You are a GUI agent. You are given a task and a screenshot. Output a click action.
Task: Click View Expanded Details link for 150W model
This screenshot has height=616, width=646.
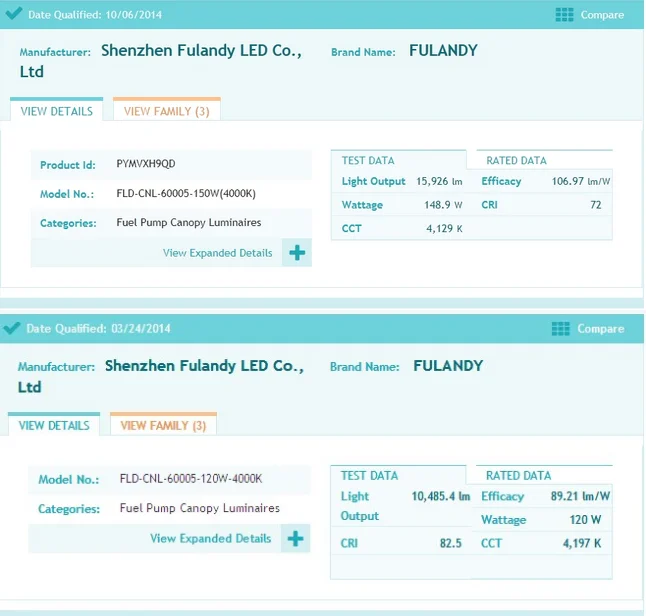[217, 253]
